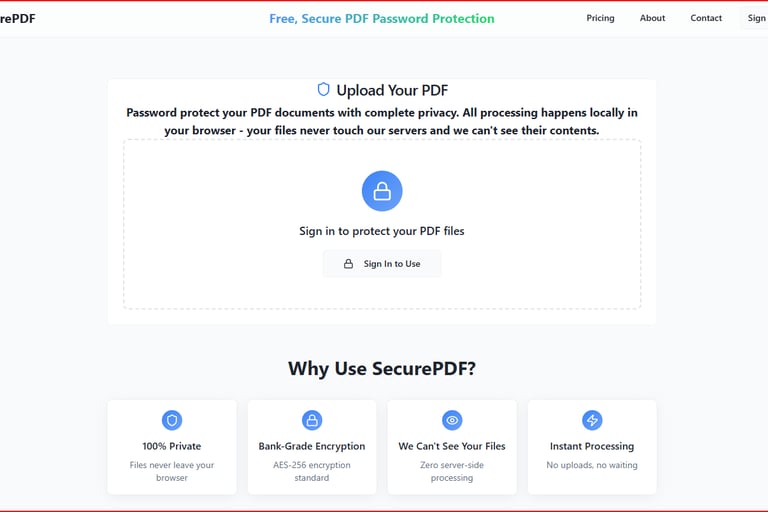Select the Instant Processing feature card

(x=592, y=447)
